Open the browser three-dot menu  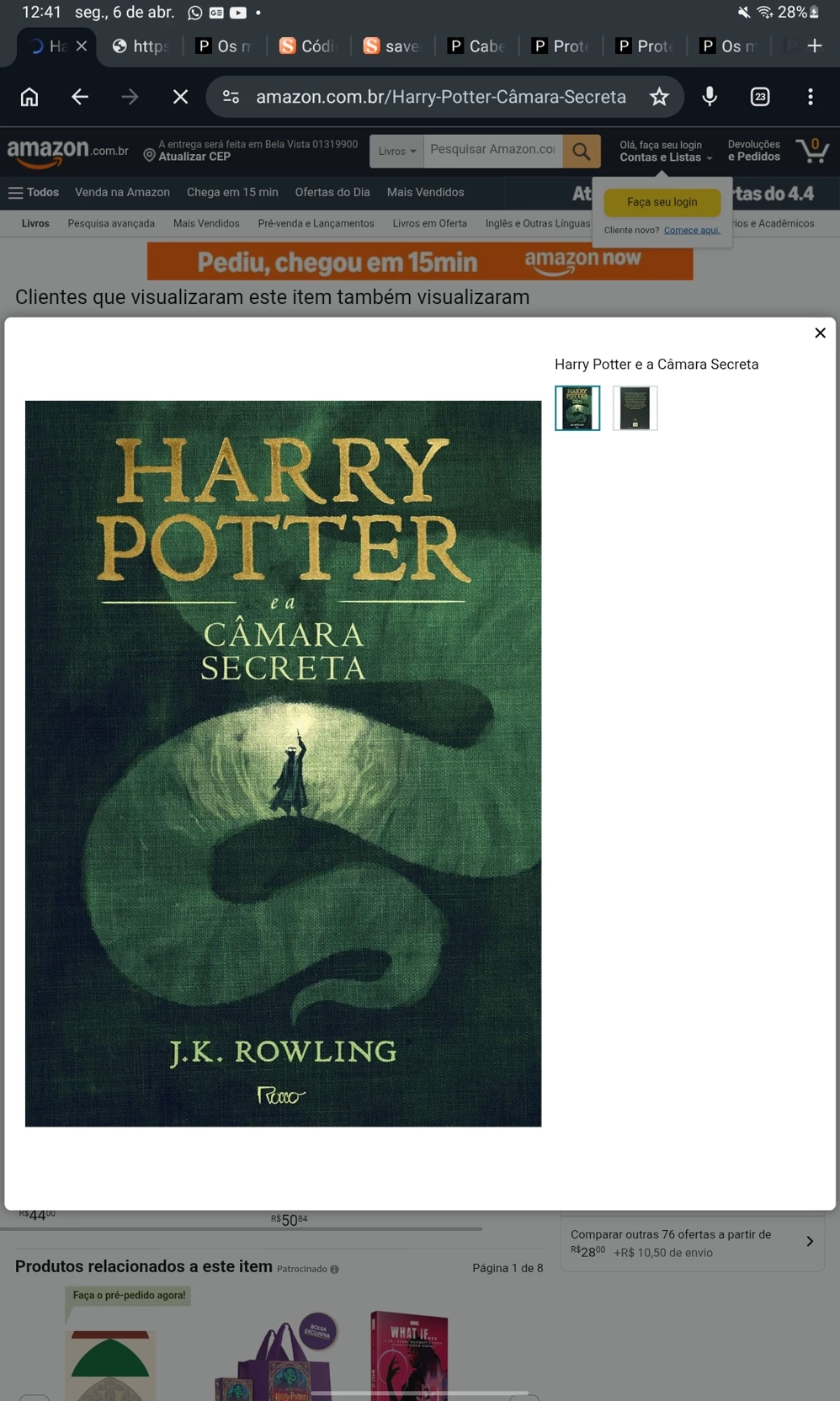tap(811, 97)
